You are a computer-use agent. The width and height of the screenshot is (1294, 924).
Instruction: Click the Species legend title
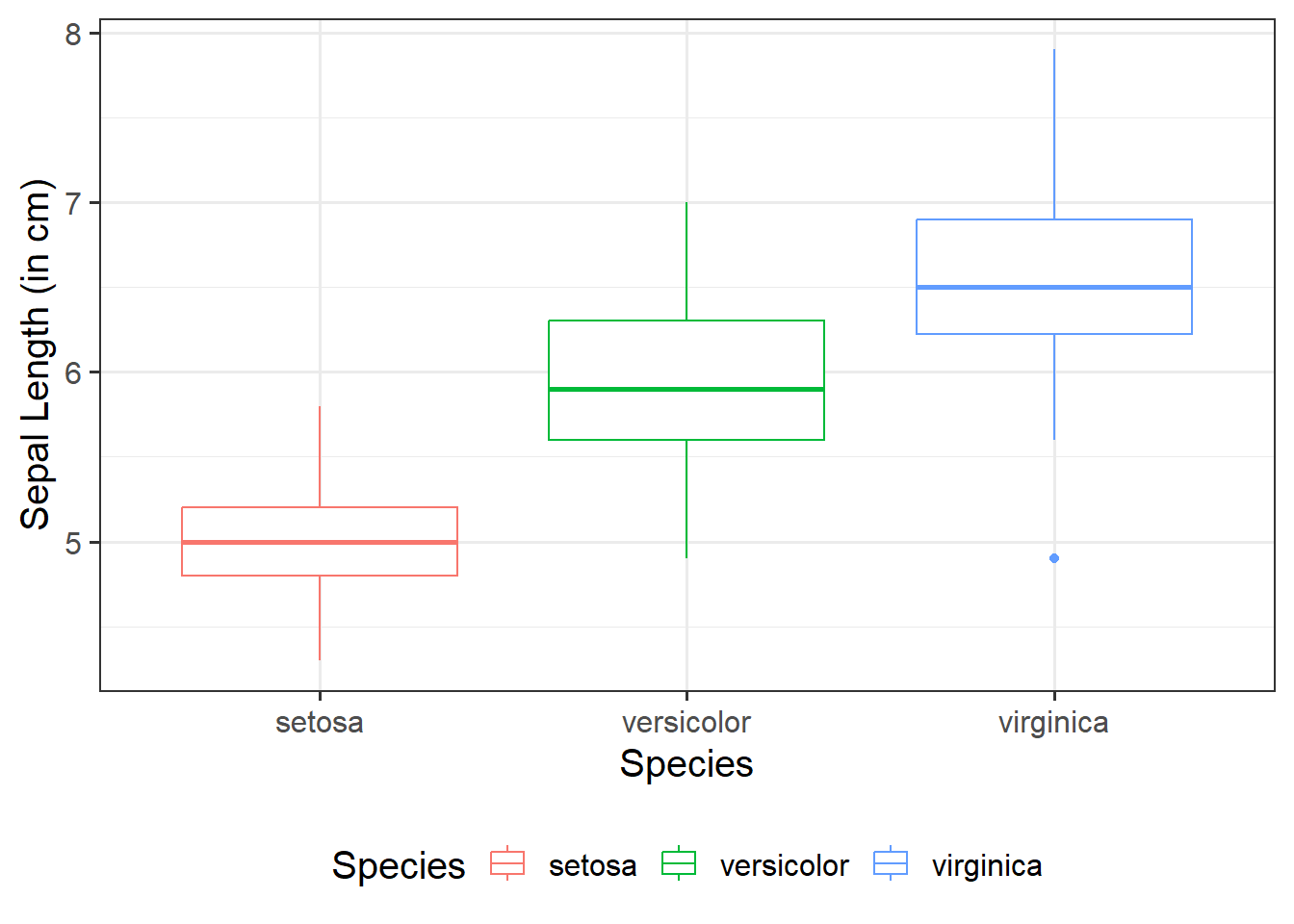point(399,865)
